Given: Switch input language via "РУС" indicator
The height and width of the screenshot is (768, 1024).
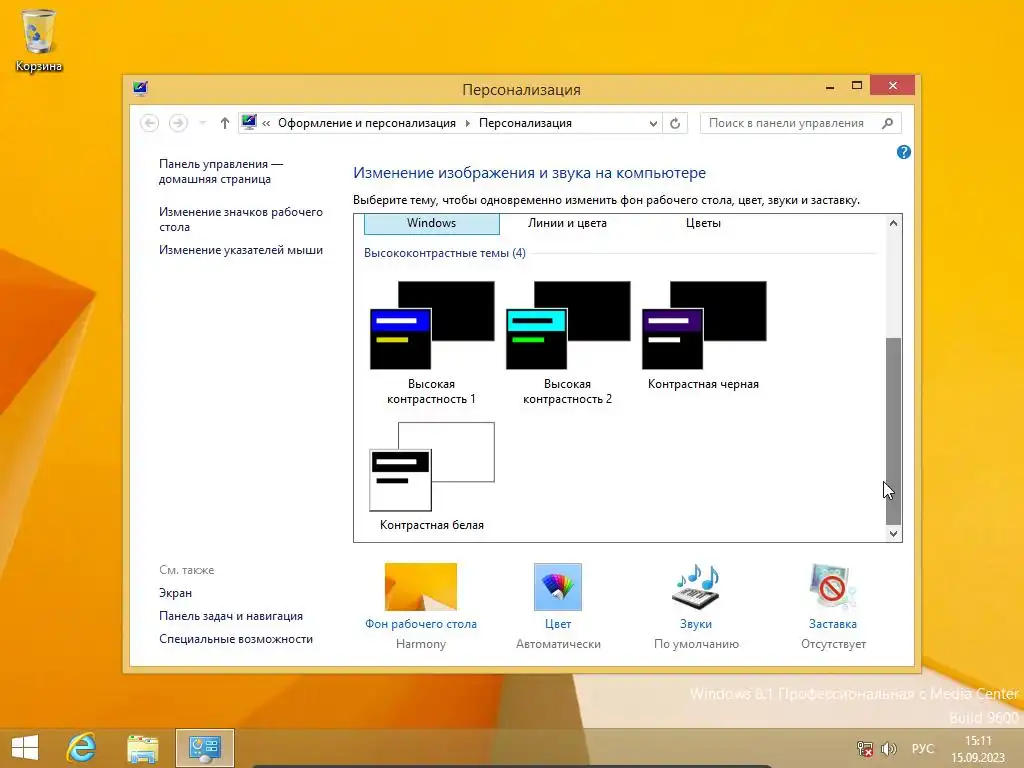Looking at the screenshot, I should click(923, 748).
